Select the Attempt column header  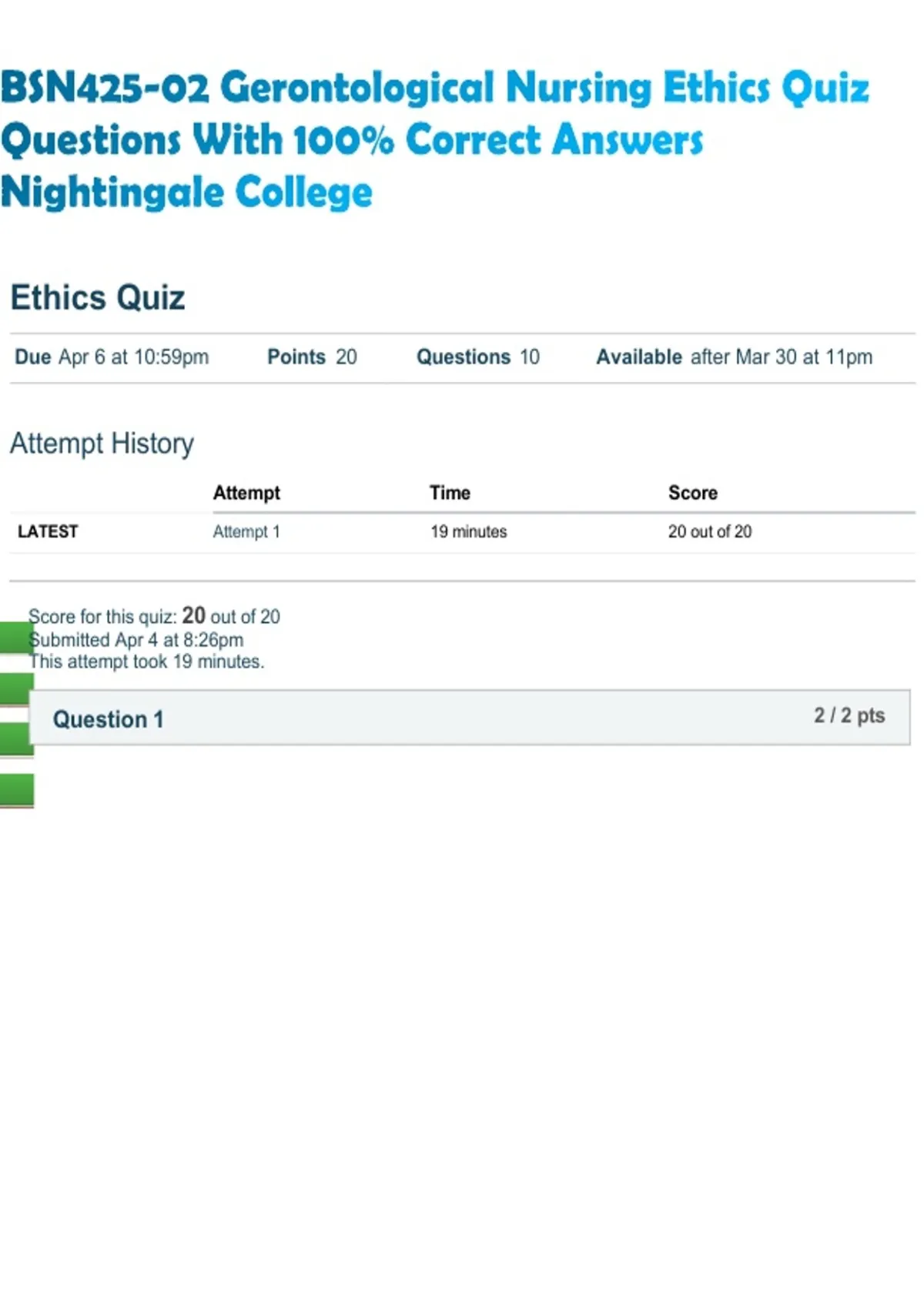tap(246, 493)
